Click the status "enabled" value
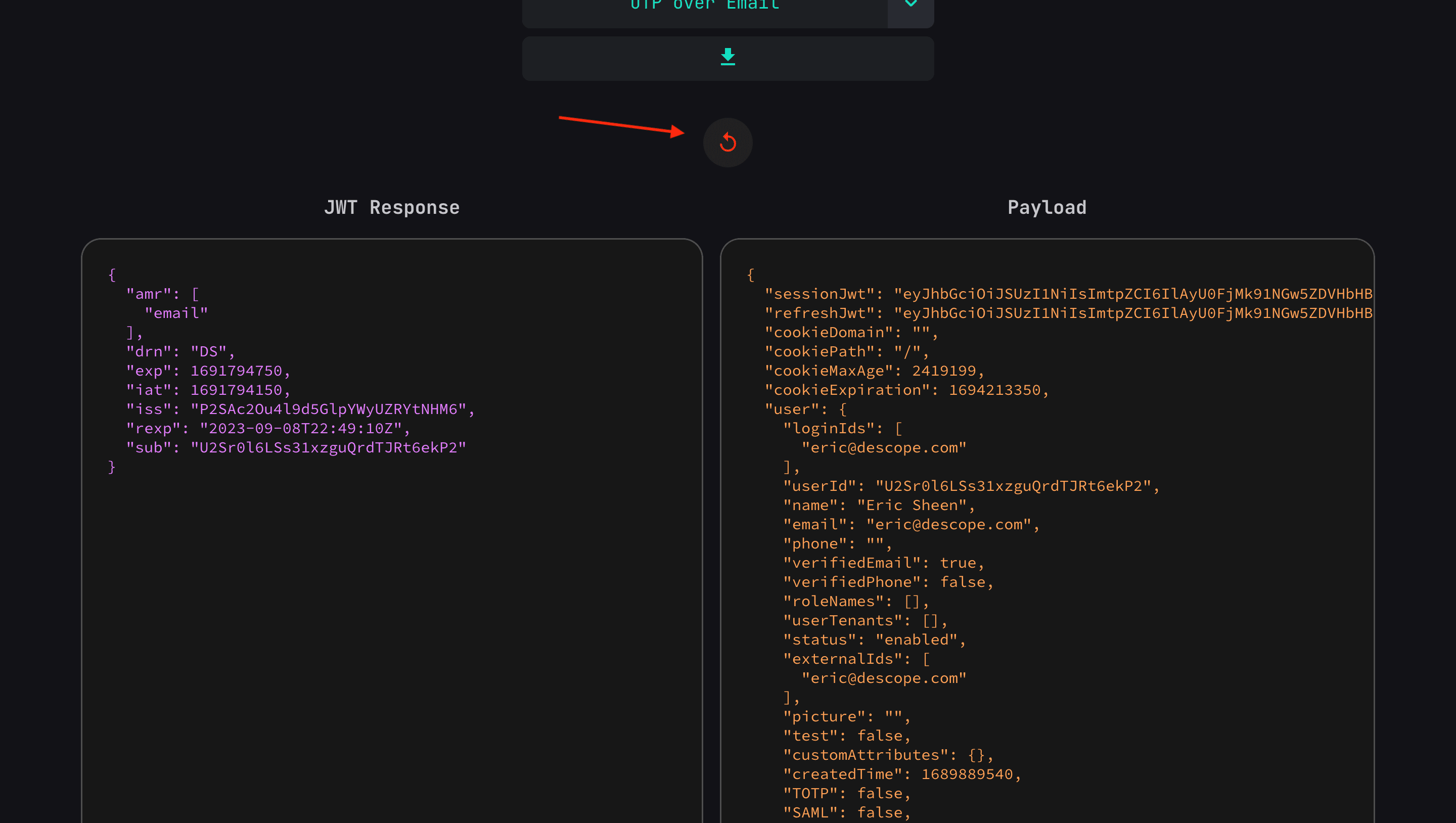 coord(916,640)
